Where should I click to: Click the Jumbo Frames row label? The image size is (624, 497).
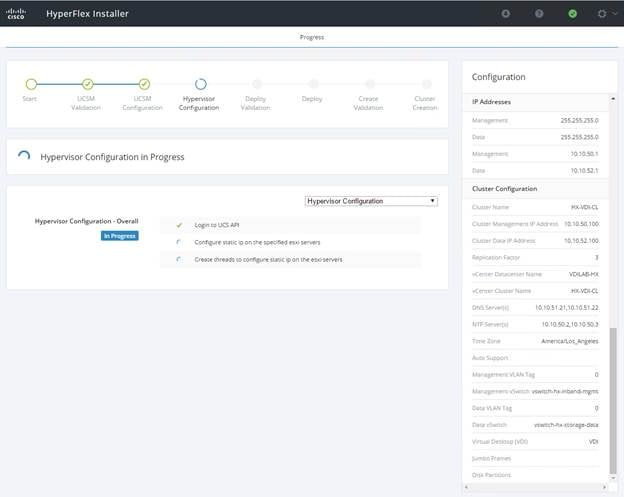click(491, 458)
